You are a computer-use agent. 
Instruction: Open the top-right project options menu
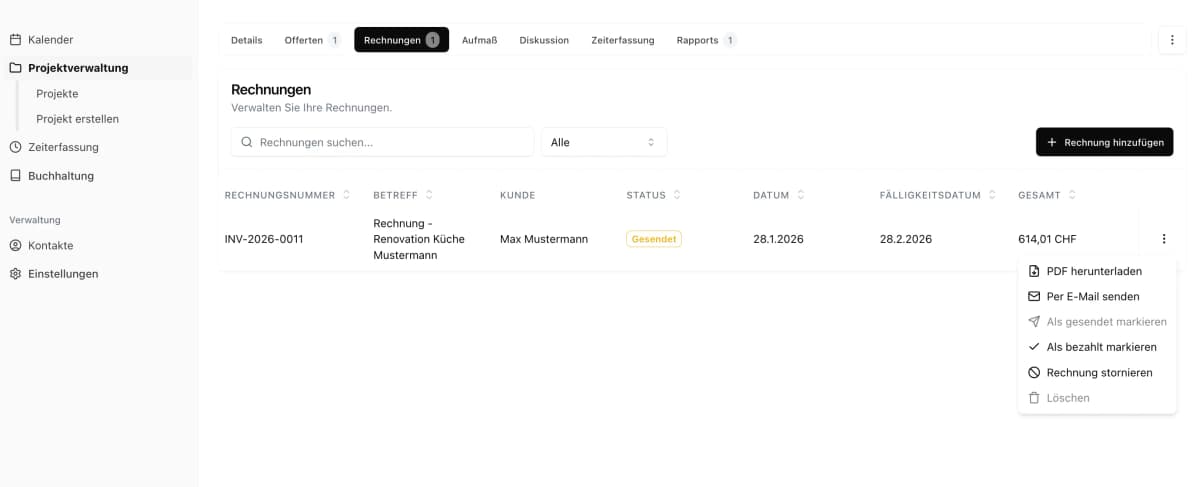coord(1172,40)
